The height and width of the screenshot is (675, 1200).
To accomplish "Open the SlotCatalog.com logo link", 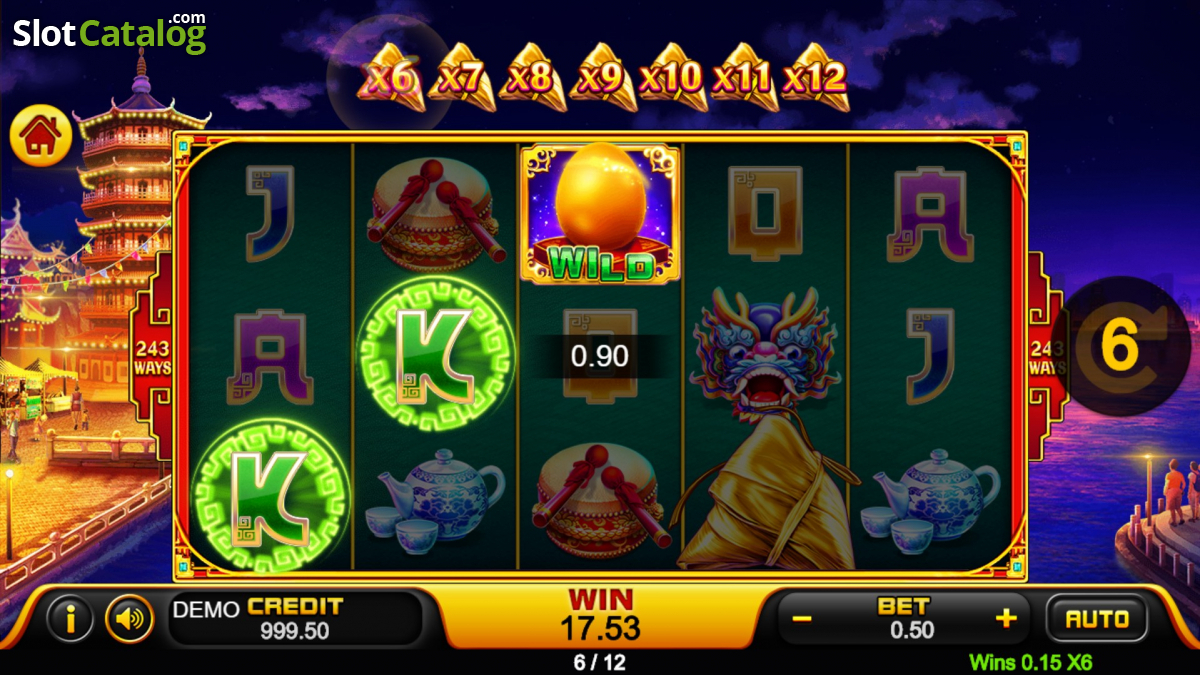I will pyautogui.click(x=109, y=33).
